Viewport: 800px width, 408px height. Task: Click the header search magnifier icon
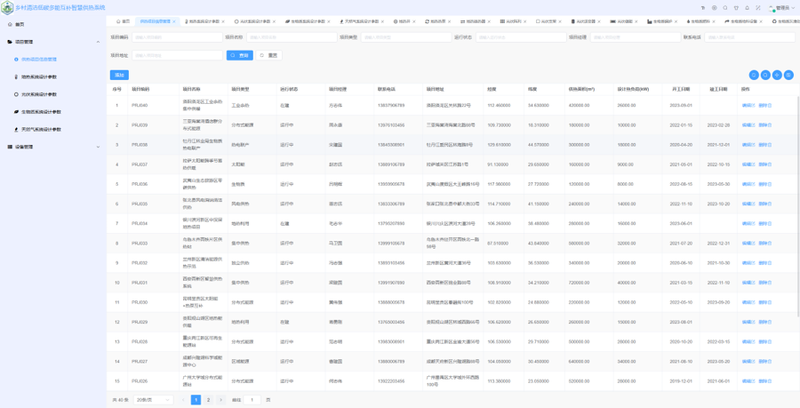pos(725,8)
